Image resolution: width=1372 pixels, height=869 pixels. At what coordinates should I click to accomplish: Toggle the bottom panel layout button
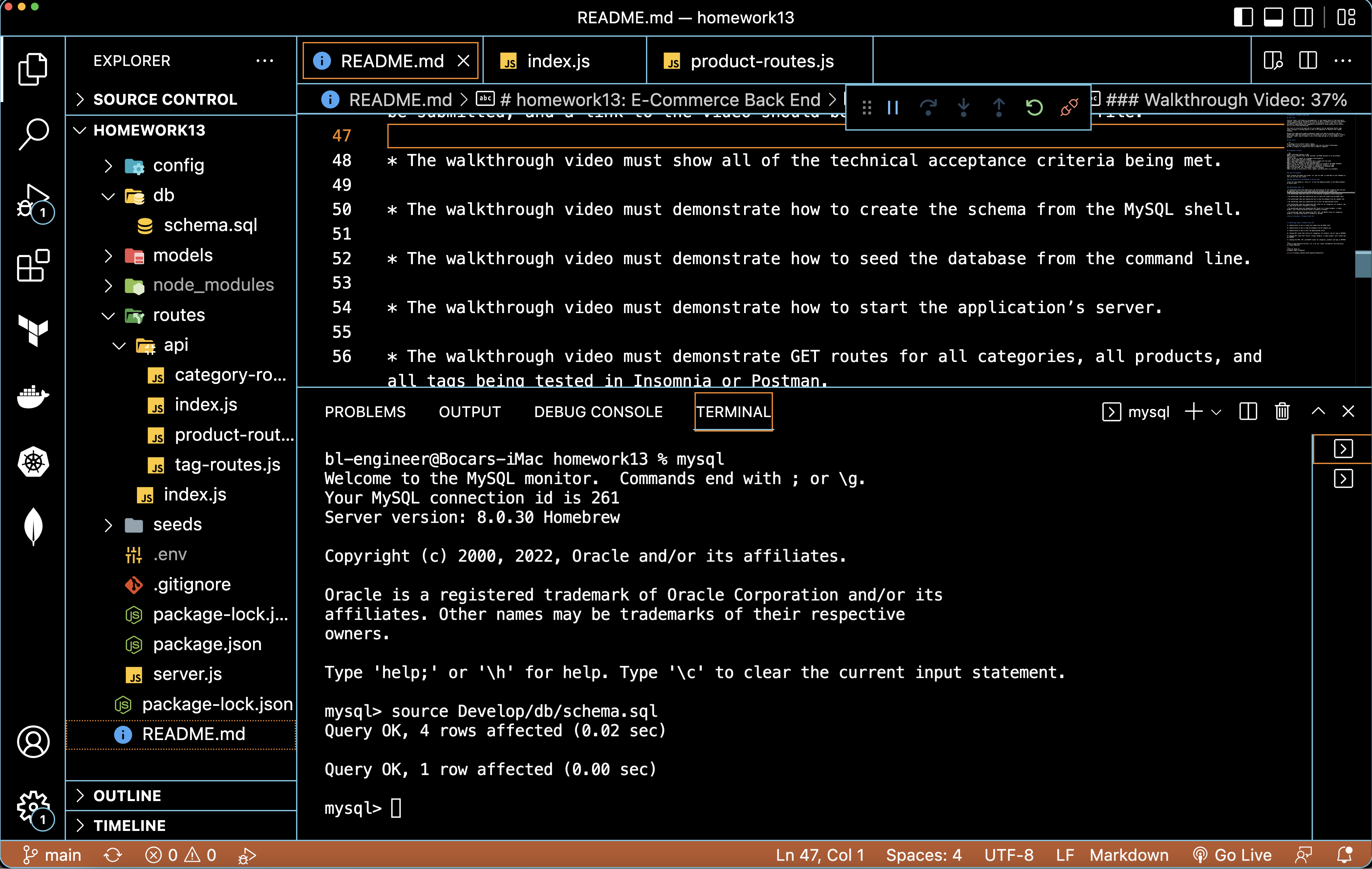pos(1273,17)
